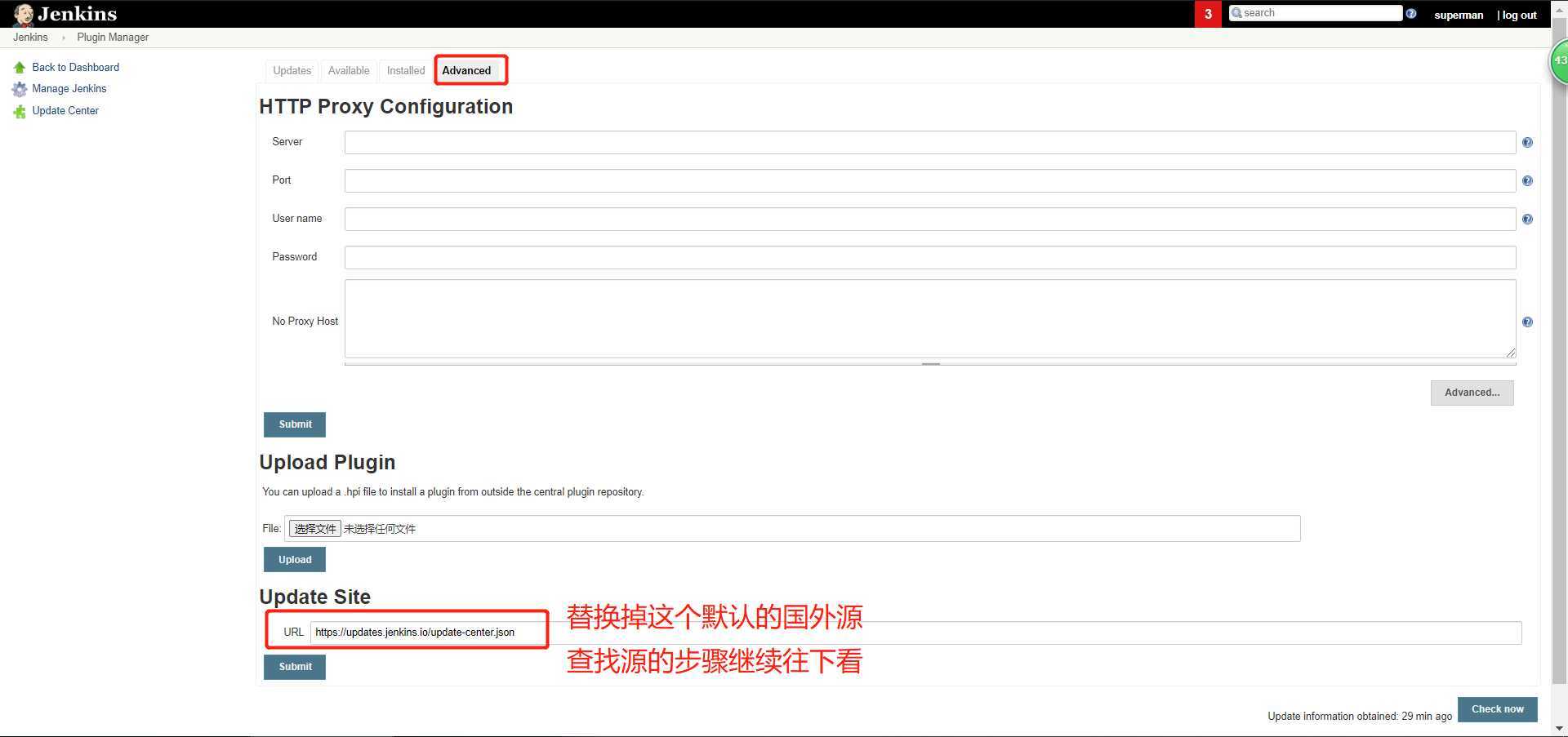Click into the User name input field

click(x=930, y=220)
